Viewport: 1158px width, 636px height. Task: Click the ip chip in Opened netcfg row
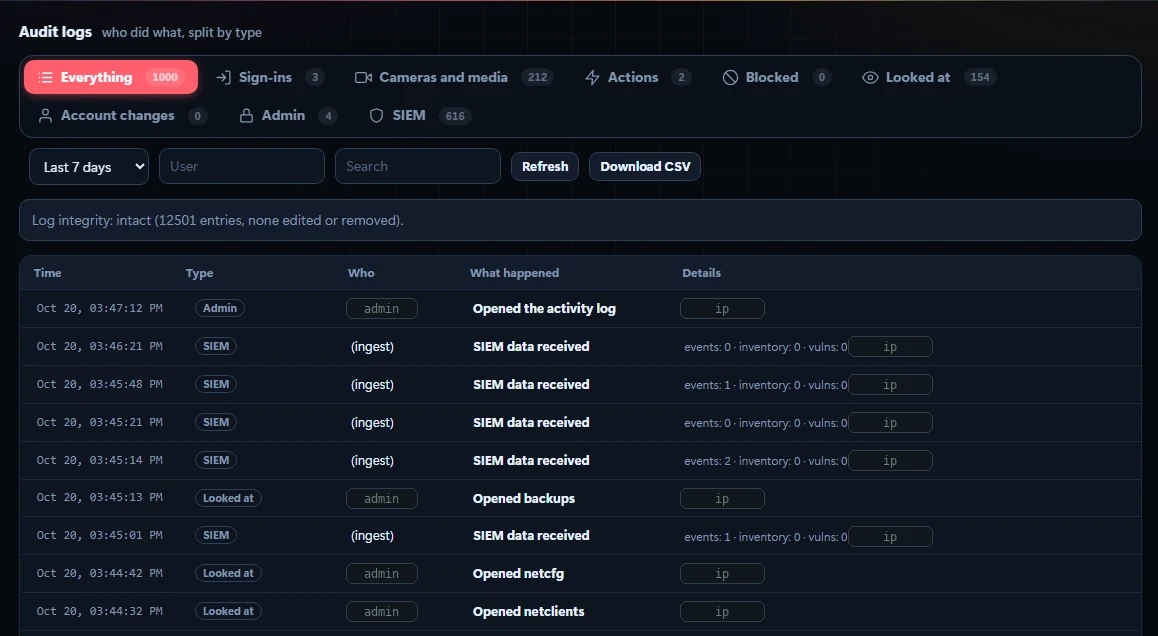(x=722, y=574)
